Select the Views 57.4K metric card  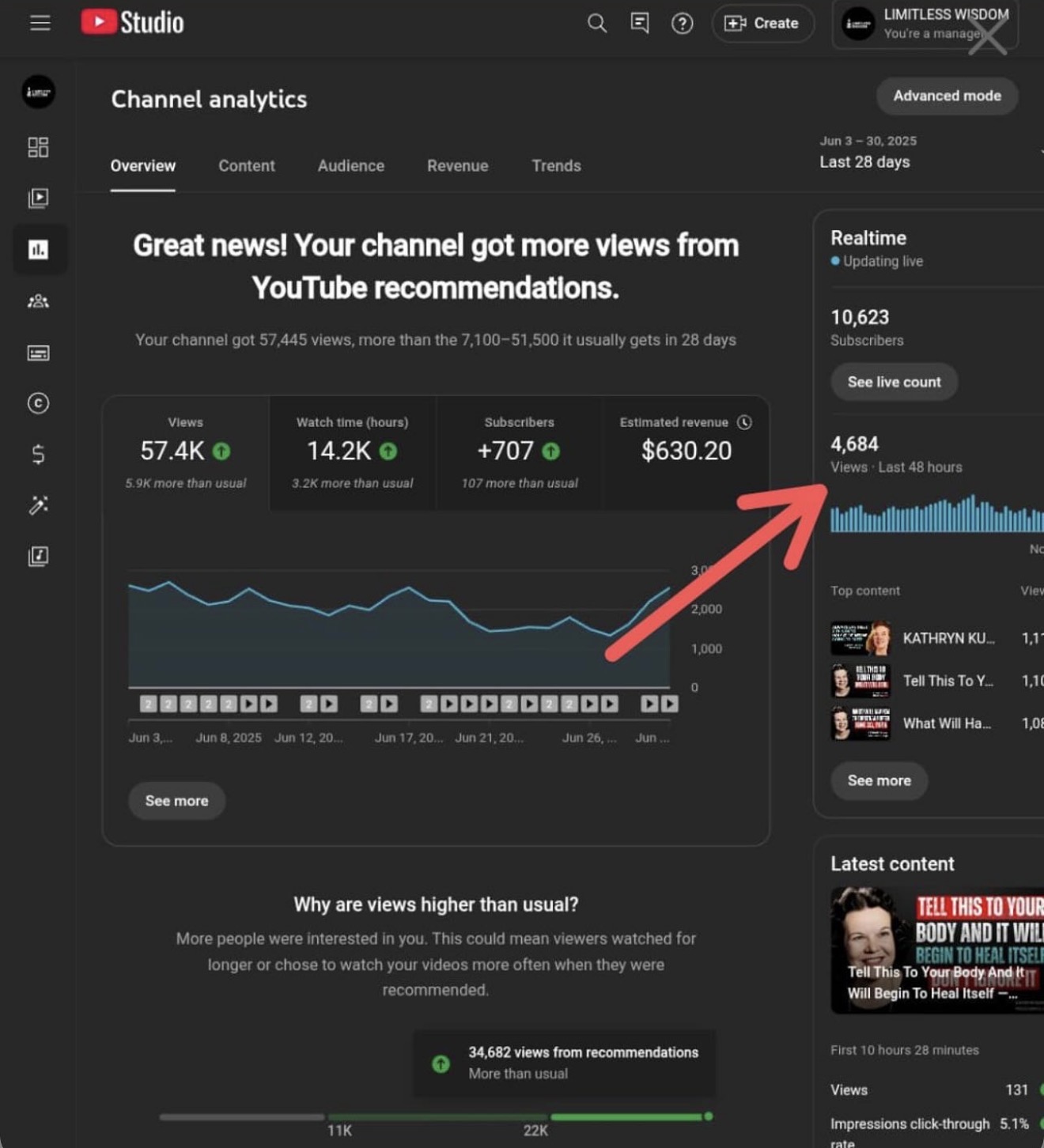(186, 453)
